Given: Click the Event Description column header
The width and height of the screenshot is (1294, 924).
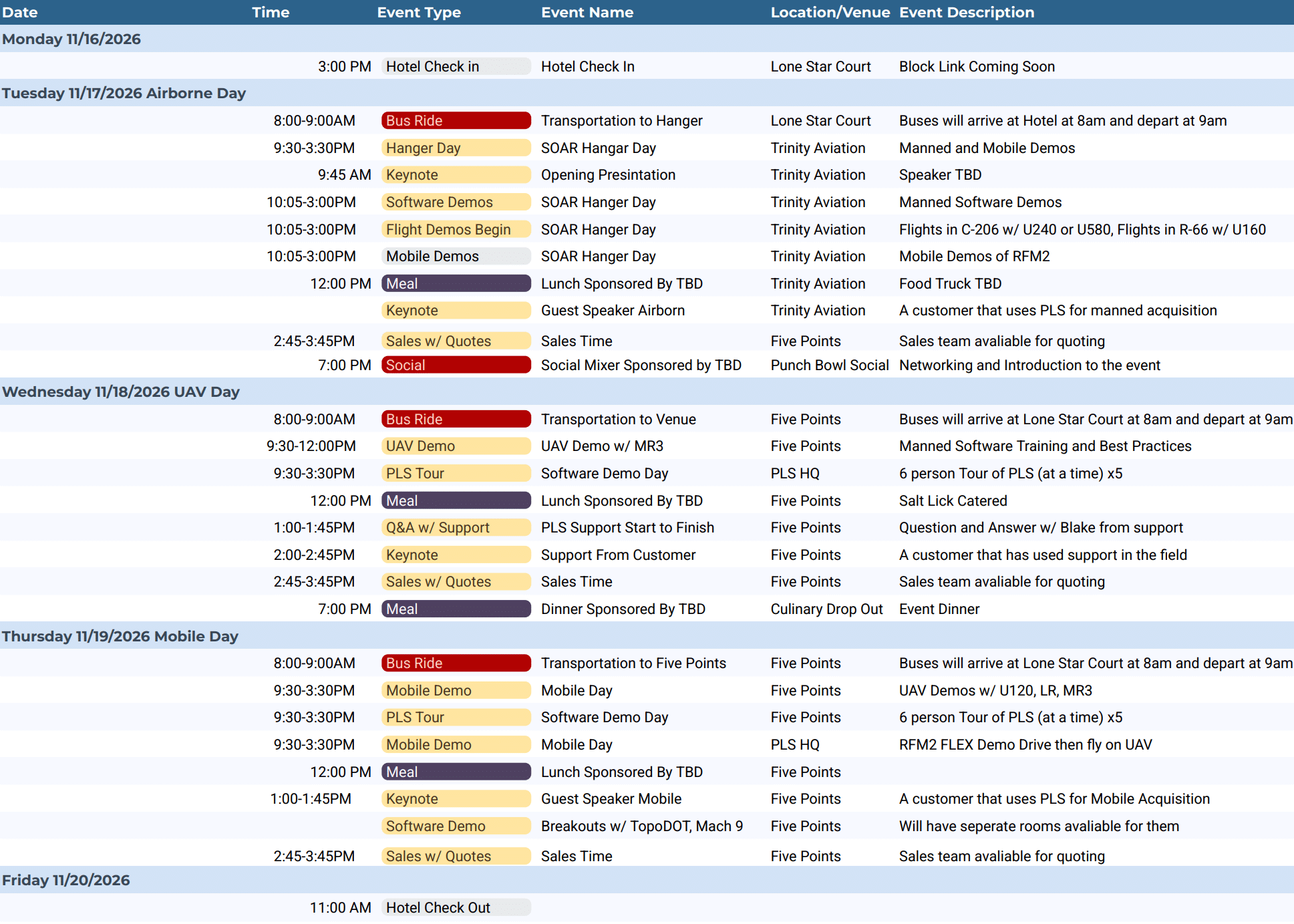Looking at the screenshot, I should click(967, 12).
